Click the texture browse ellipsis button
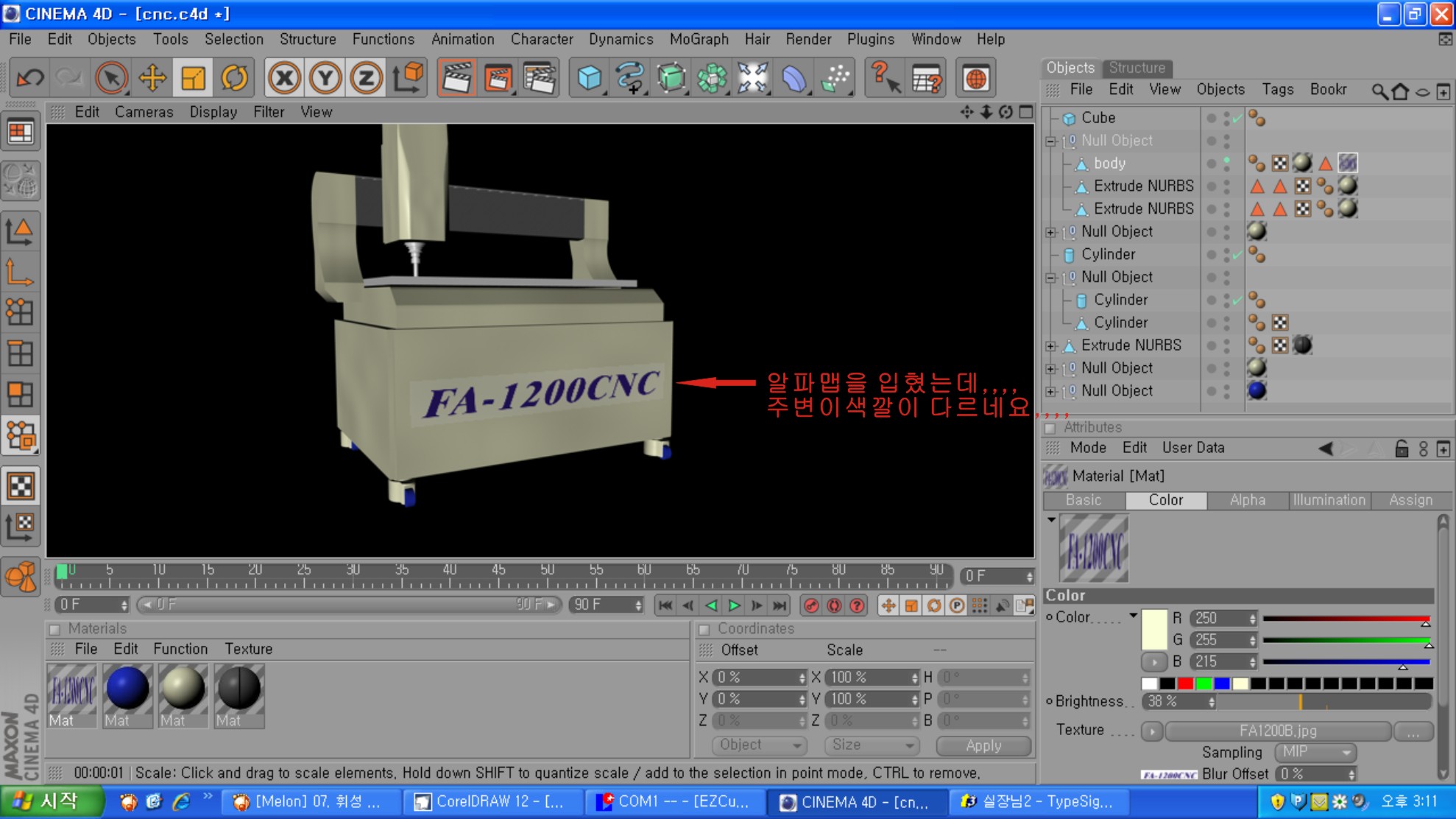 pos(1413,731)
